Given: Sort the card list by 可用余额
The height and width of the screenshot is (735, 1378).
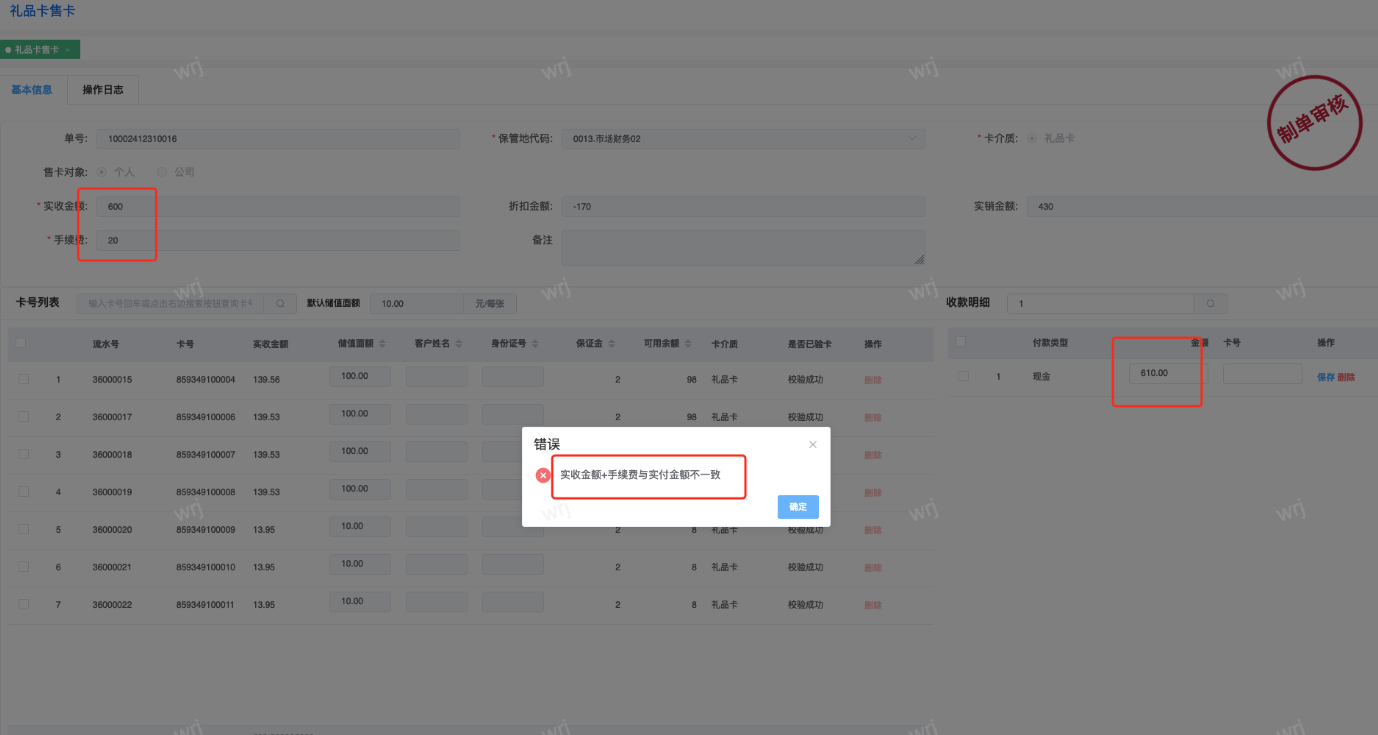Looking at the screenshot, I should point(688,344).
